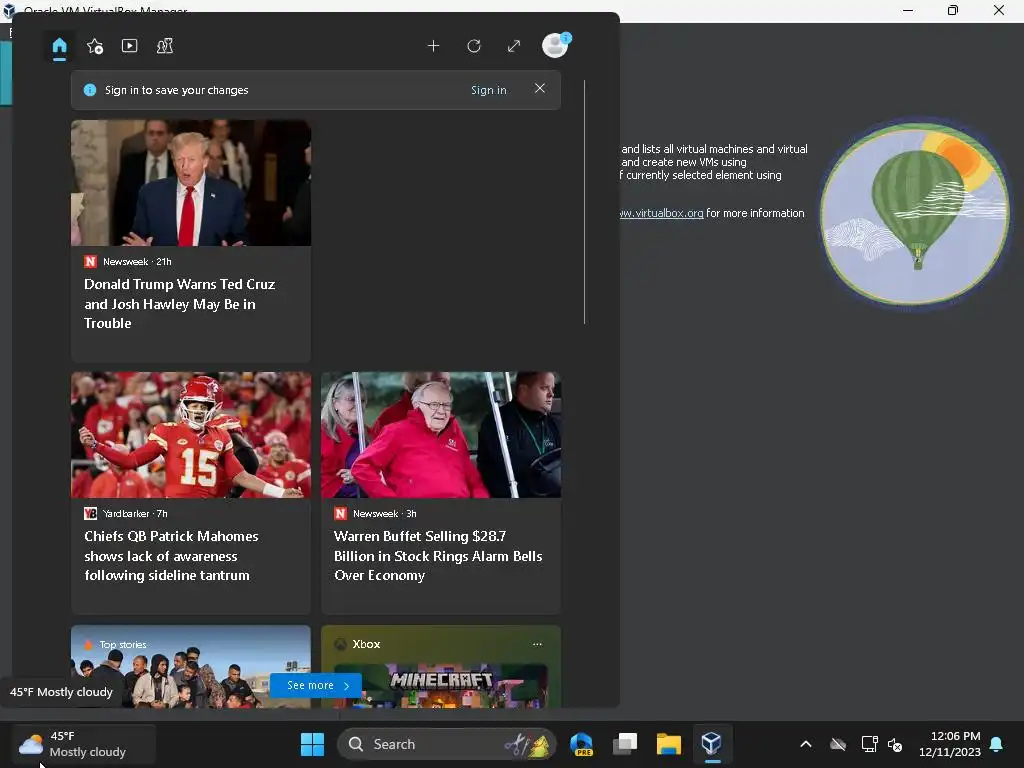Open the notification bell icon
The height and width of the screenshot is (768, 1024).
997,744
